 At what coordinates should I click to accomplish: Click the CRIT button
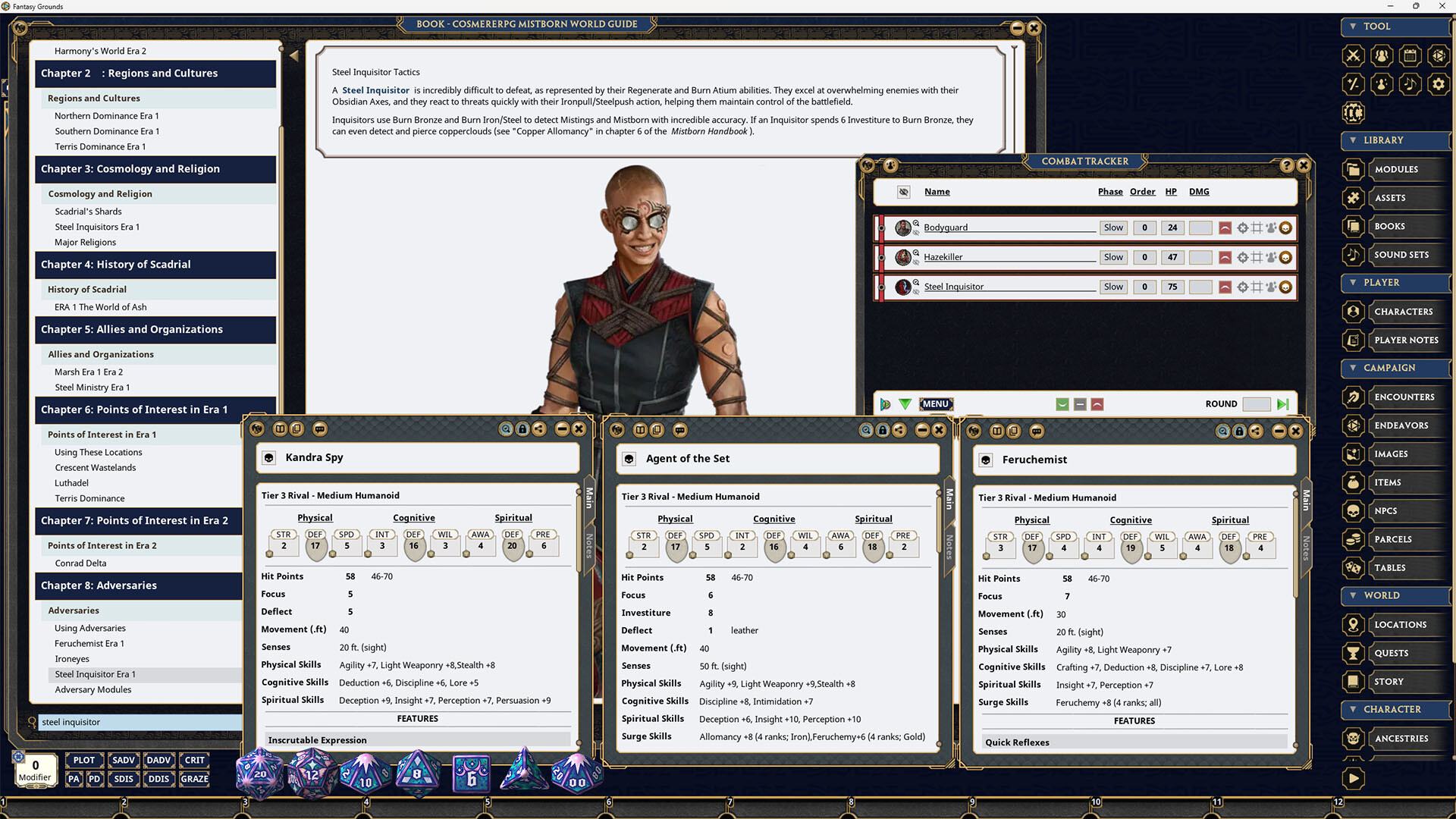coord(195,760)
